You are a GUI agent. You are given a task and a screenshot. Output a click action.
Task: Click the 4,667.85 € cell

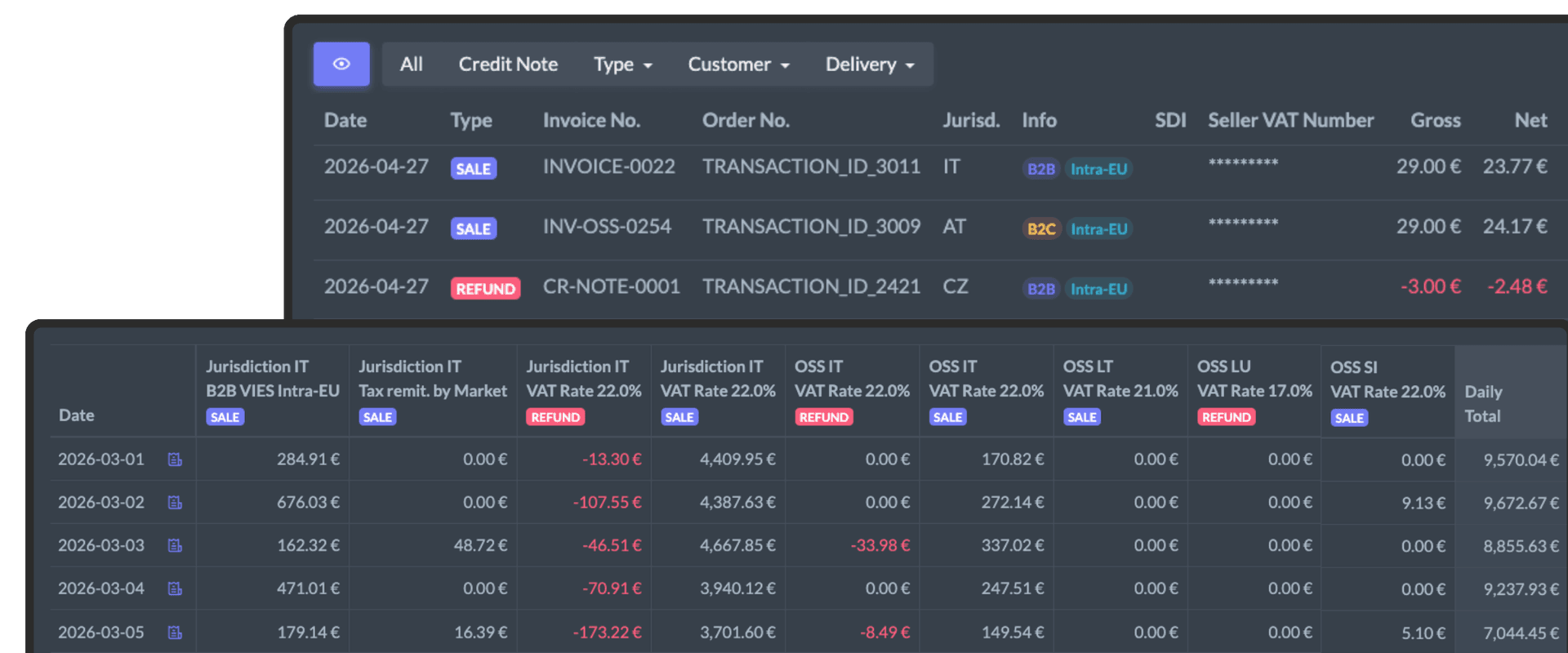point(737,545)
